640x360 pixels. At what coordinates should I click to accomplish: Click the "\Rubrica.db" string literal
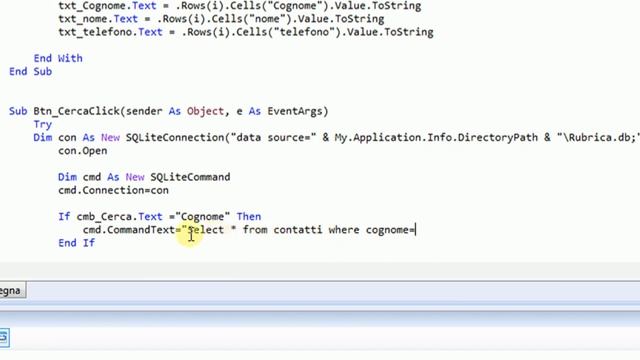pos(597,138)
